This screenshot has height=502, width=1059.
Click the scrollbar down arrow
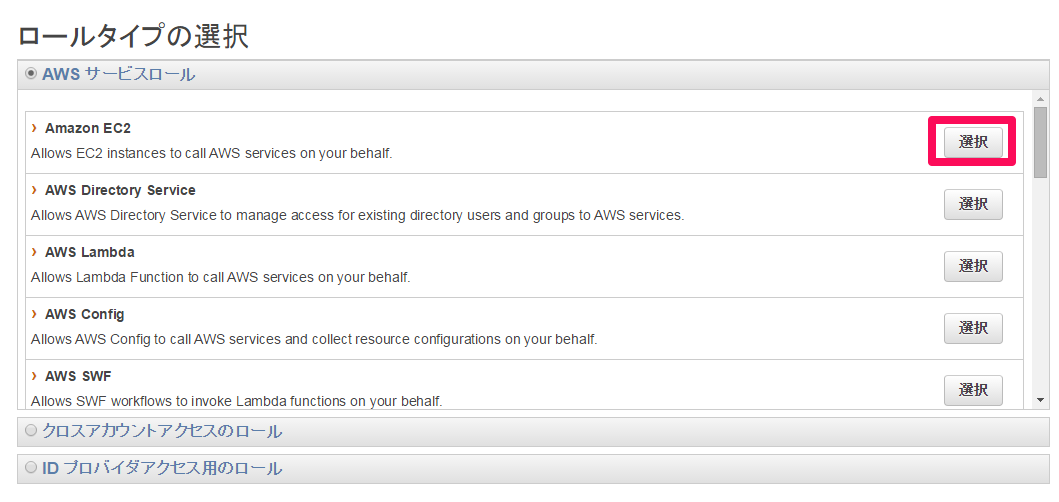[x=1040, y=401]
